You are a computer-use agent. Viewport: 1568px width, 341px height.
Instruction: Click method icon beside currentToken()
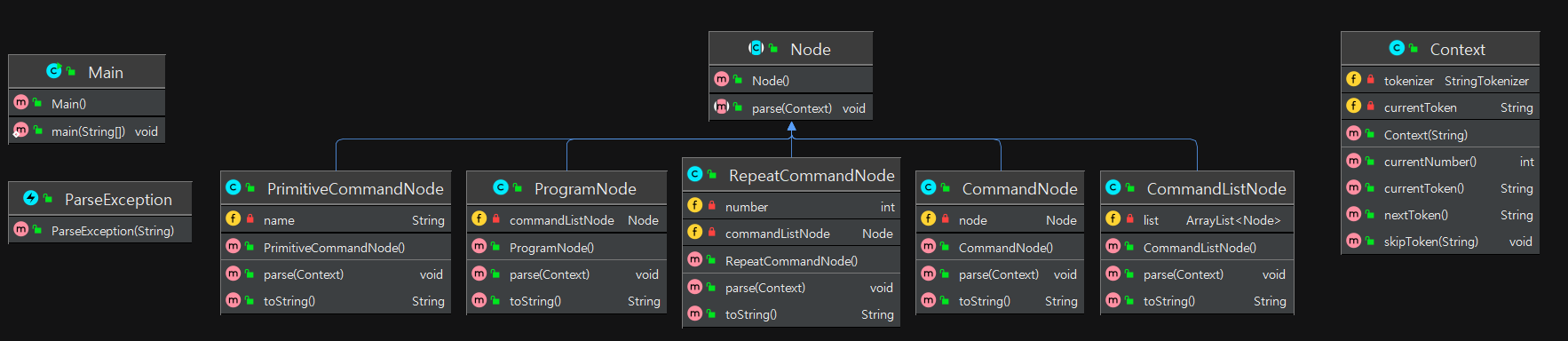pyautogui.click(x=1354, y=187)
